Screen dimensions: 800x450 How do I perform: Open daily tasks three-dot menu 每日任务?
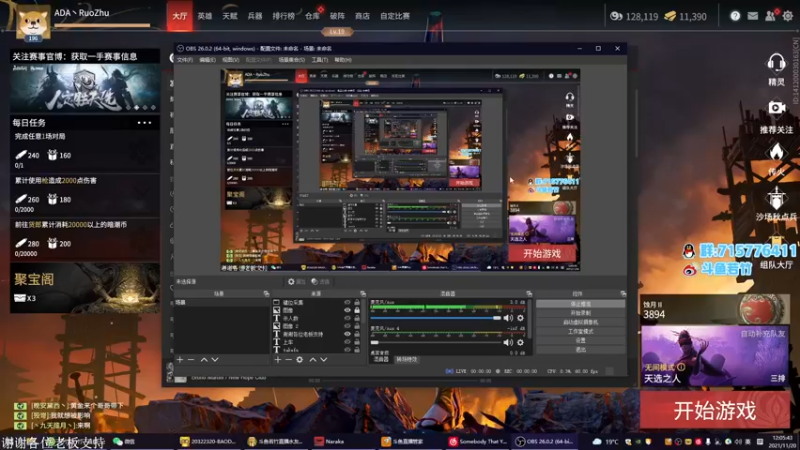[x=144, y=123]
